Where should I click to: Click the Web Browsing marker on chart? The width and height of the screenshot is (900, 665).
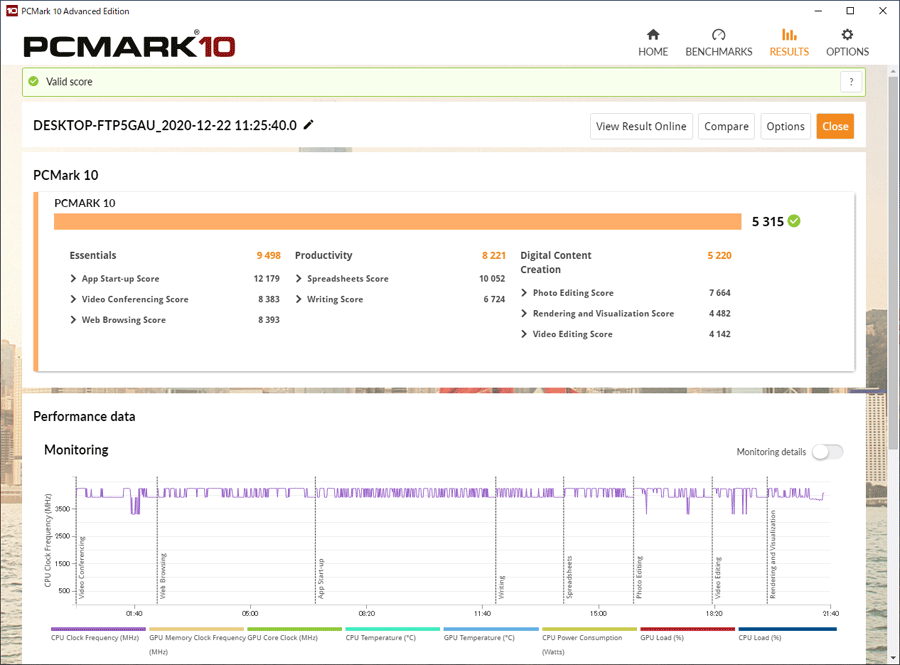(163, 576)
